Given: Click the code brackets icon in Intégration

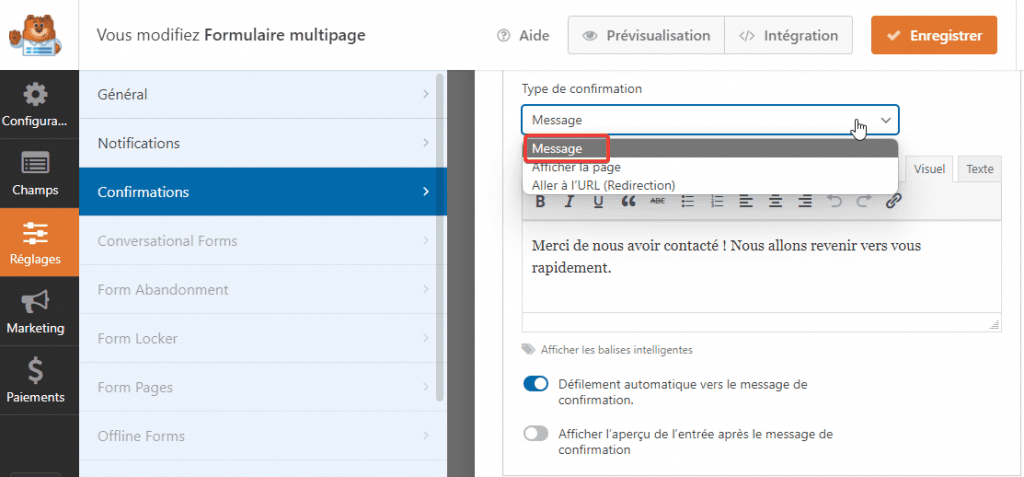Looking at the screenshot, I should coord(746,36).
